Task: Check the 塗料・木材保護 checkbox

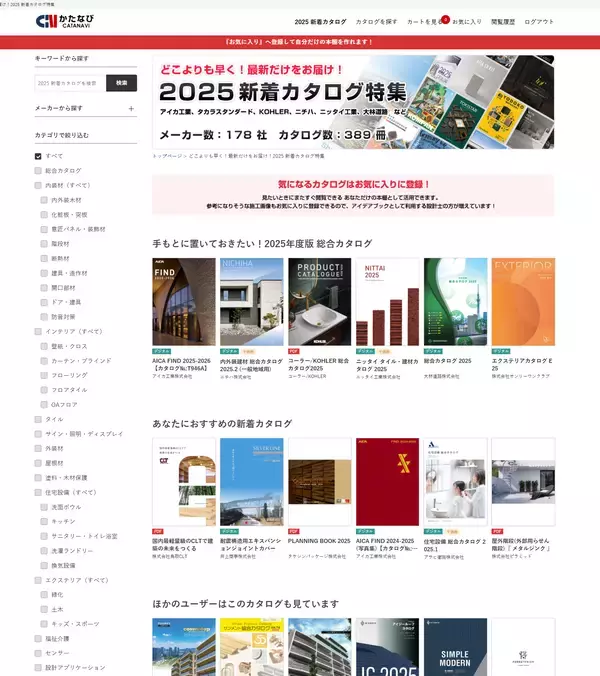Action: 38,478
